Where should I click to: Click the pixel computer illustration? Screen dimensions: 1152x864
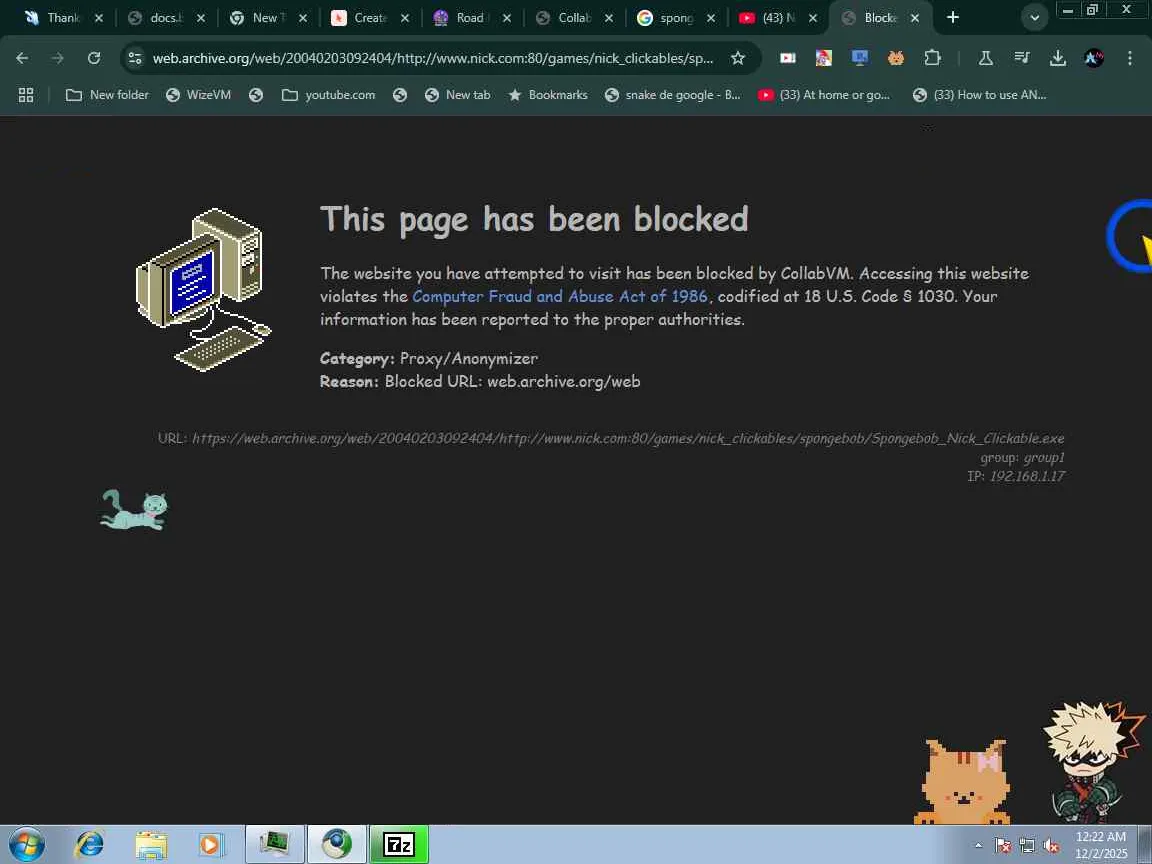click(204, 289)
